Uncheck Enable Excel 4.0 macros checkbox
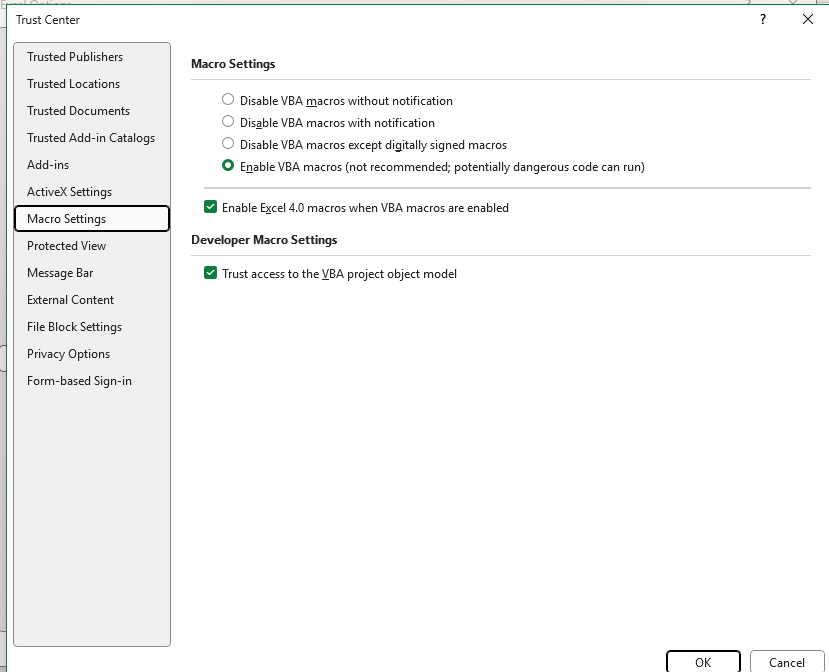 tap(210, 207)
